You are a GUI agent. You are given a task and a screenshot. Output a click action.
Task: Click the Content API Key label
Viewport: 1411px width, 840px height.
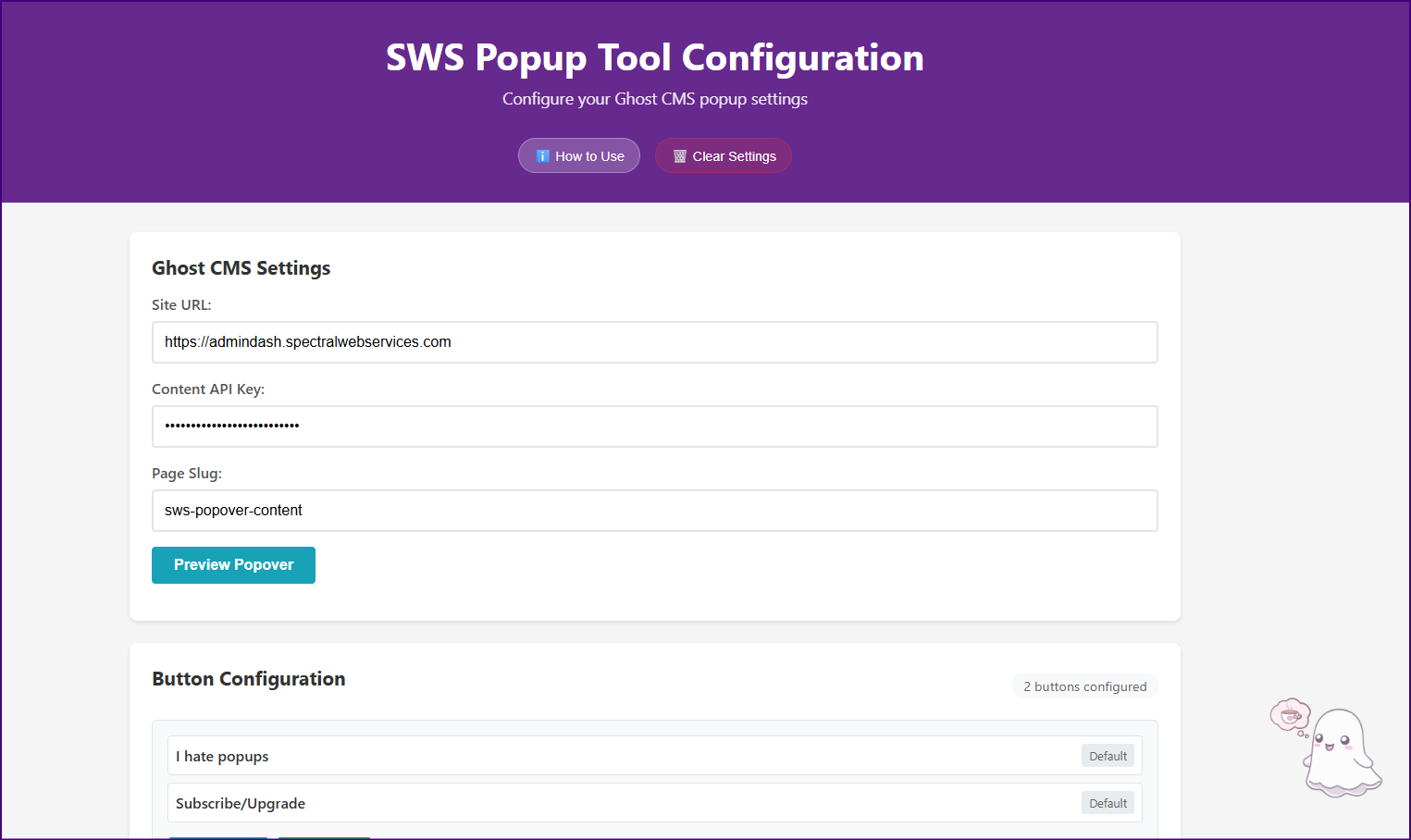[x=208, y=389]
